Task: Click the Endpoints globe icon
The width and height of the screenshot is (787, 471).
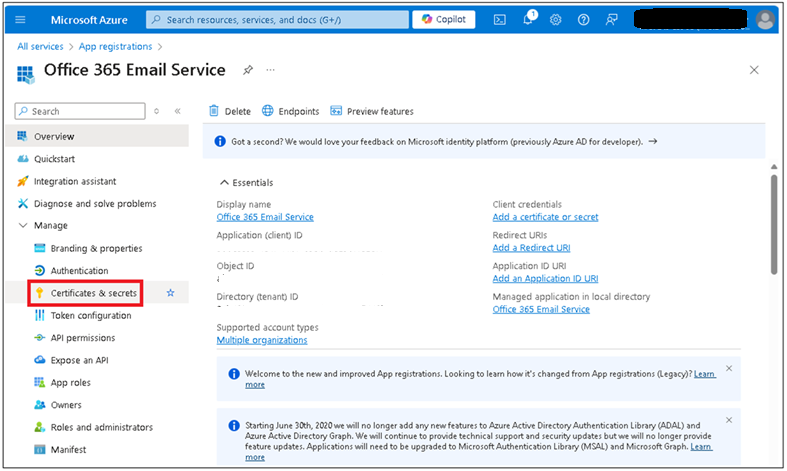Action: (268, 110)
